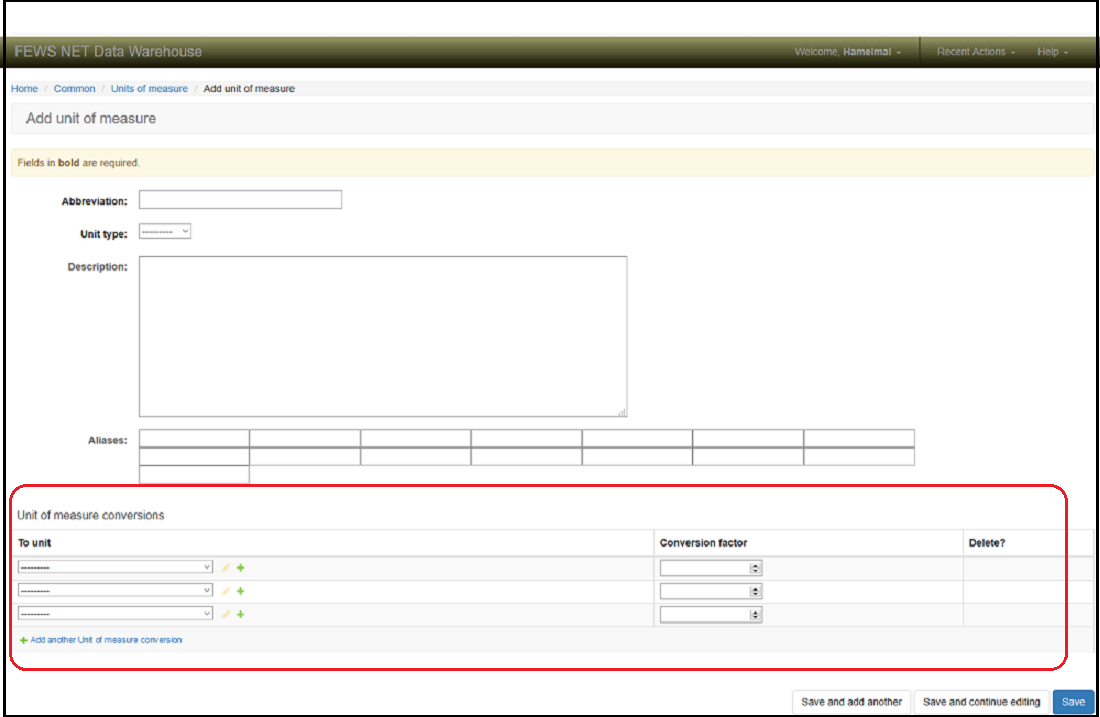
Task: Open the Recent Actions menu
Action: click(975, 52)
